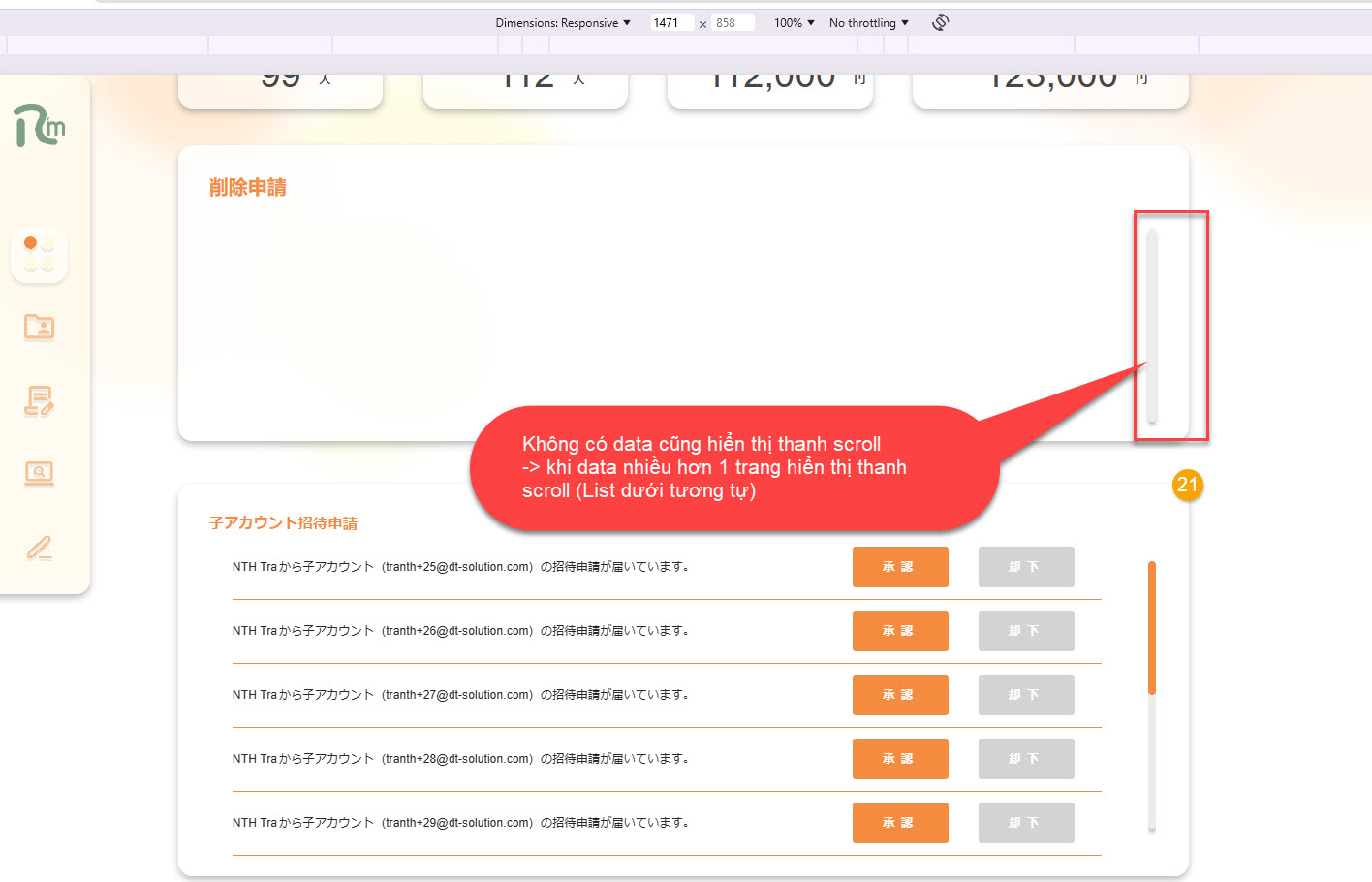Click the gray scrollbar in 削除申請 panel

point(1151,325)
